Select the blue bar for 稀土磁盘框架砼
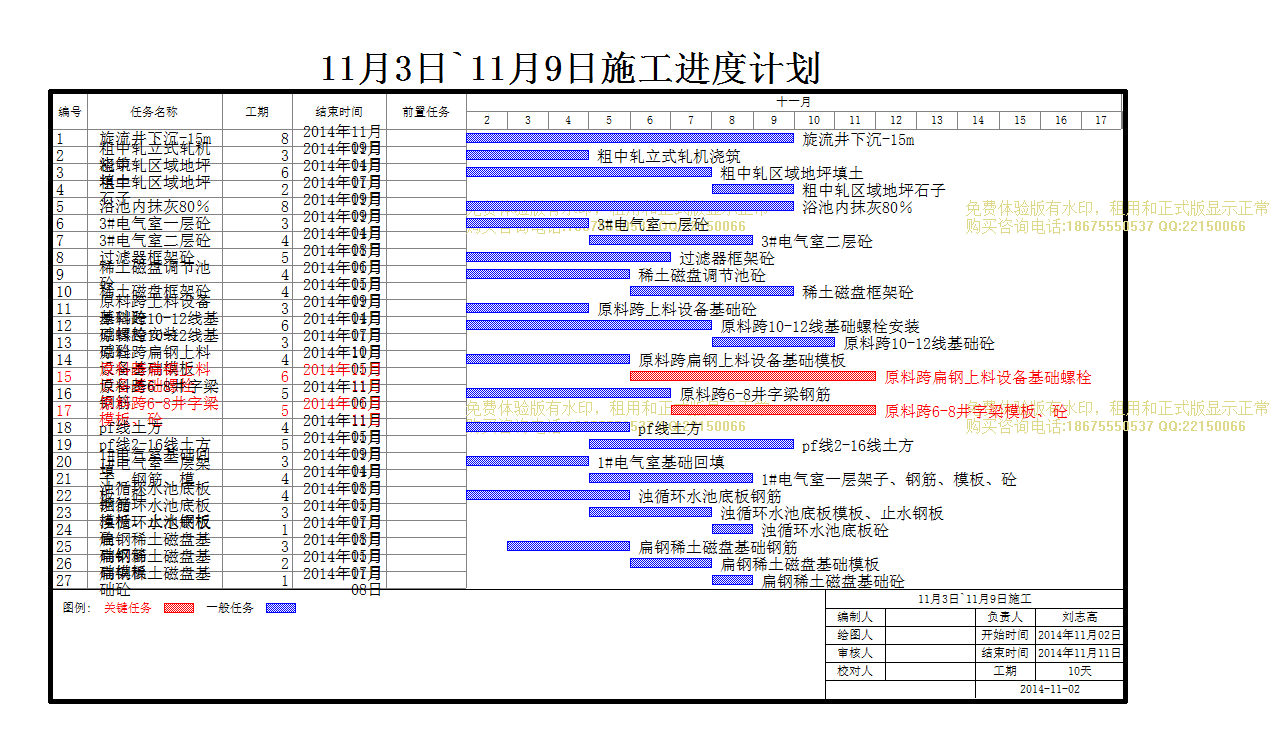Image resolution: width=1269 pixels, height=750 pixels. click(712, 291)
